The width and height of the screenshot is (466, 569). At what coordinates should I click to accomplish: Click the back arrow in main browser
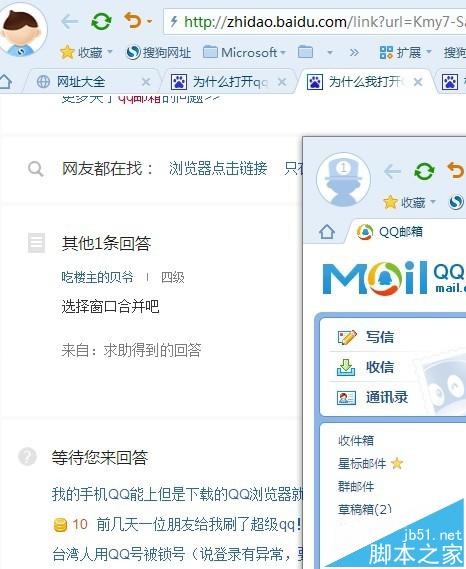pyautogui.click(x=70, y=22)
